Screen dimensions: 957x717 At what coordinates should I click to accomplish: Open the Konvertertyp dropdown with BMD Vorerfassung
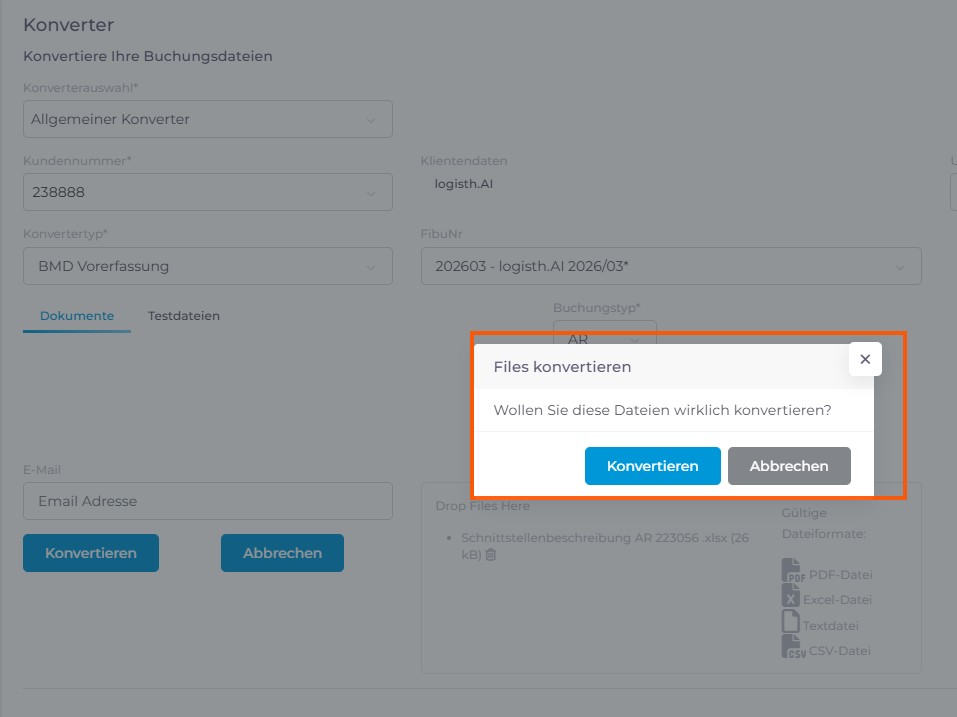[x=207, y=266]
